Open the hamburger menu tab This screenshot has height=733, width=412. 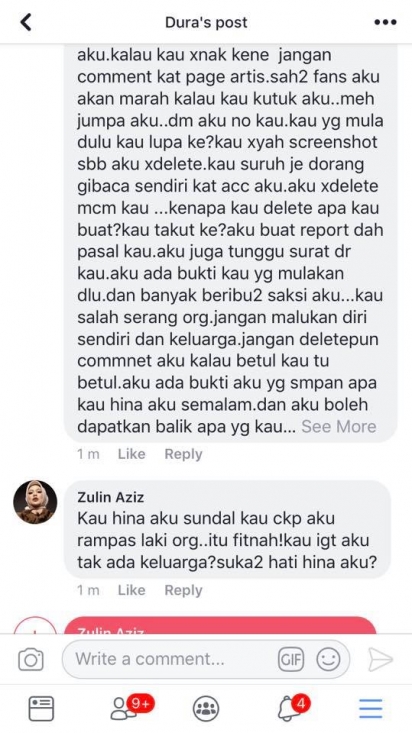pos(371,709)
